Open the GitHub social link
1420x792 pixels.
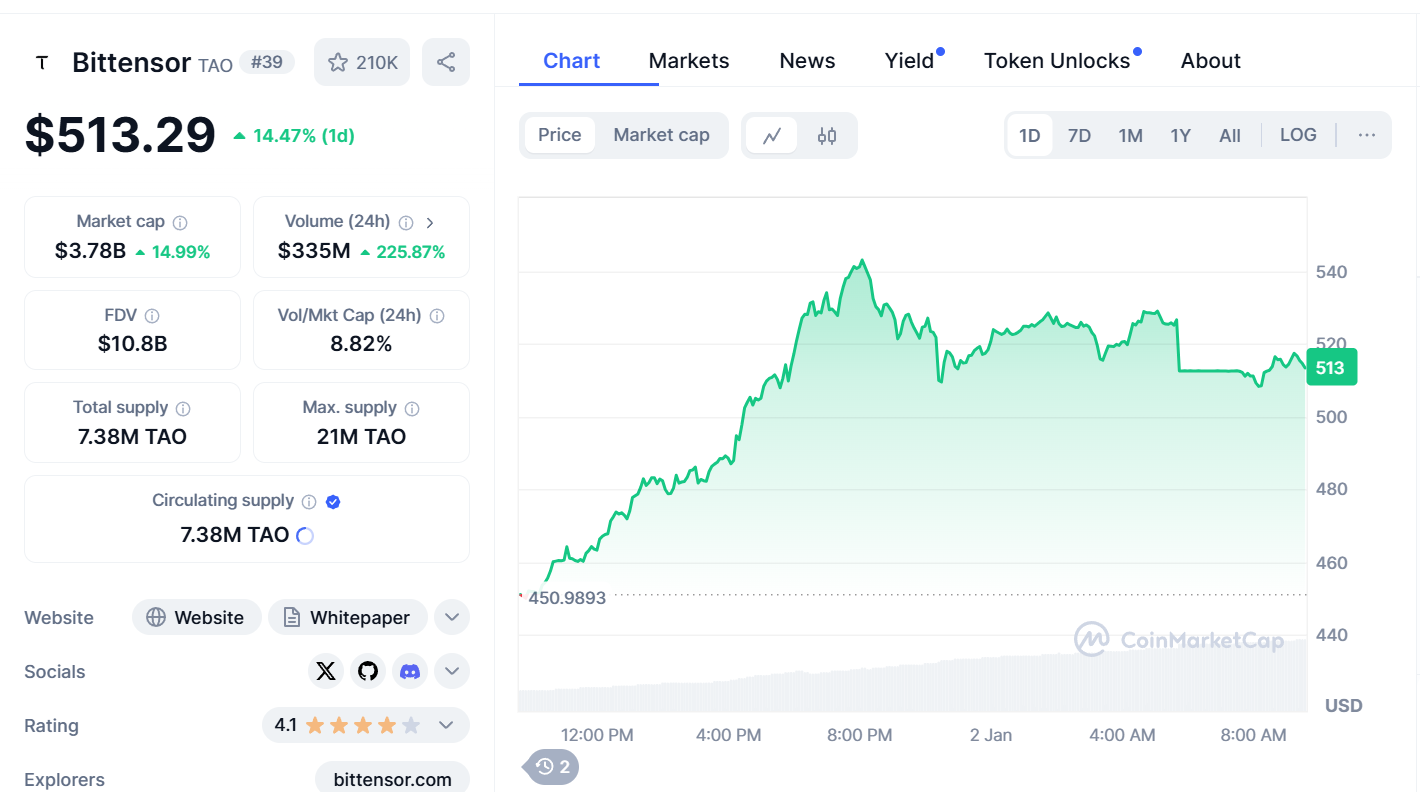coord(368,671)
